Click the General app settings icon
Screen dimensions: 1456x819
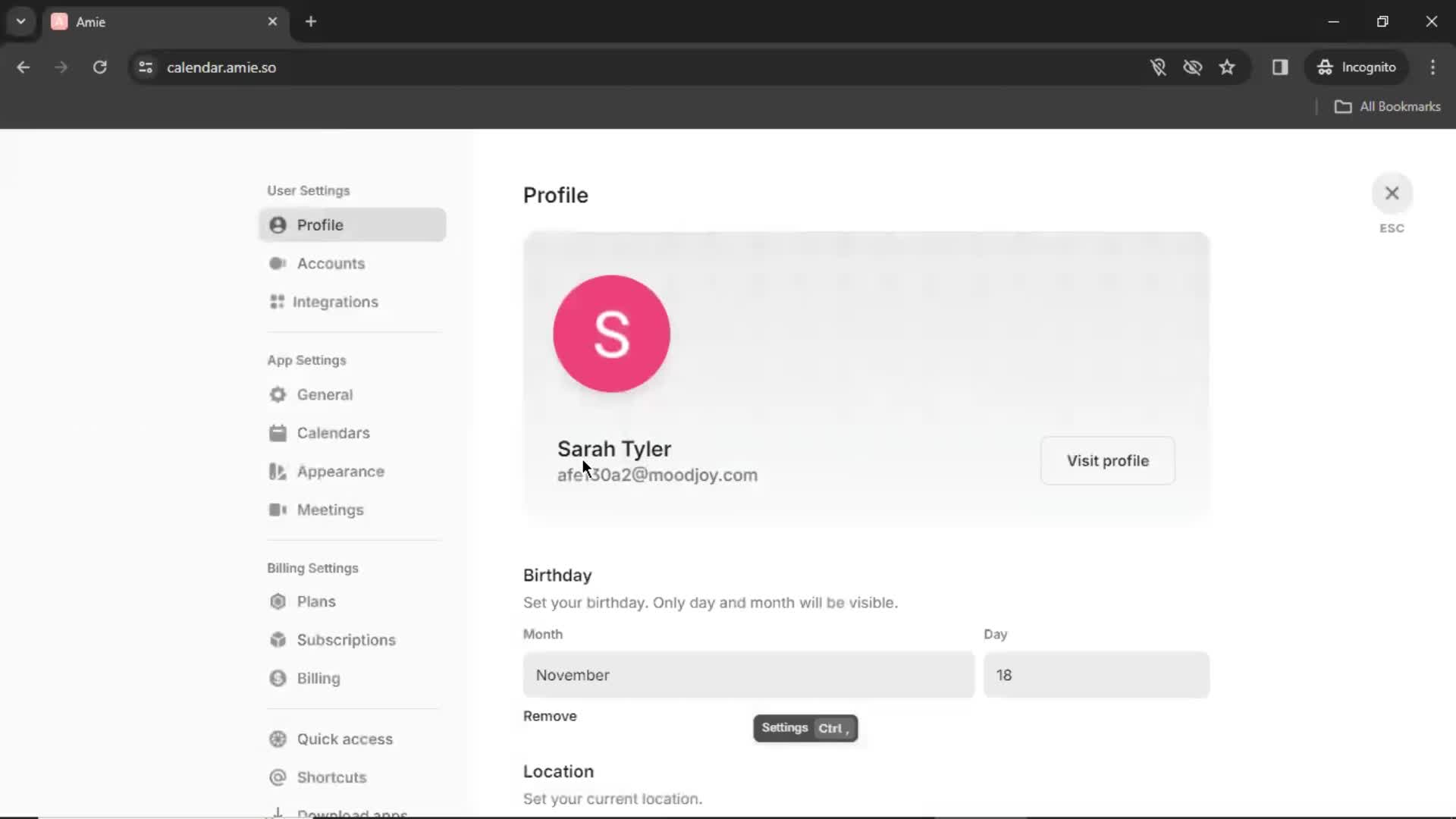tap(278, 394)
